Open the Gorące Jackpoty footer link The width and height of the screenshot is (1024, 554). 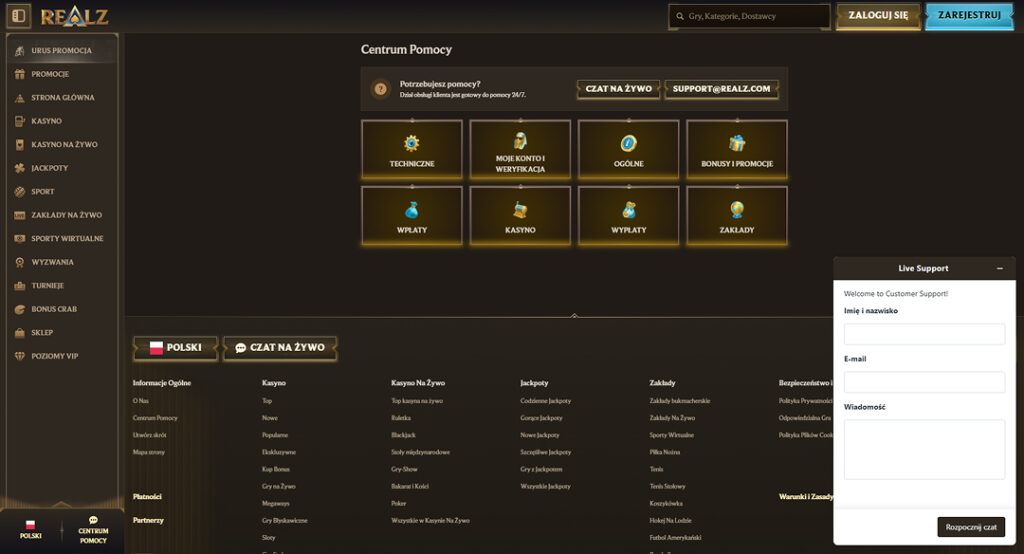pos(541,417)
